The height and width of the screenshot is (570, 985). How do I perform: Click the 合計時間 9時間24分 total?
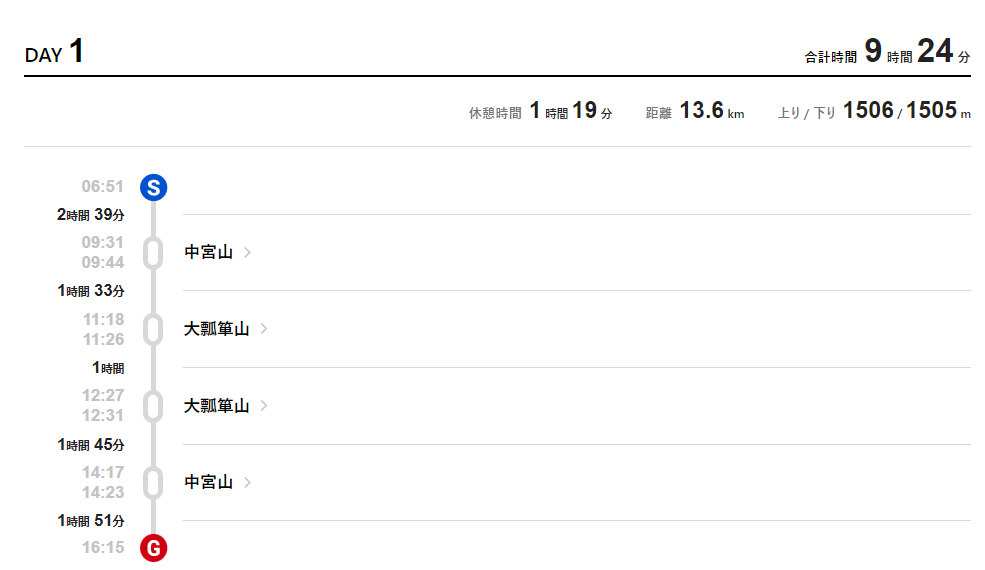887,52
